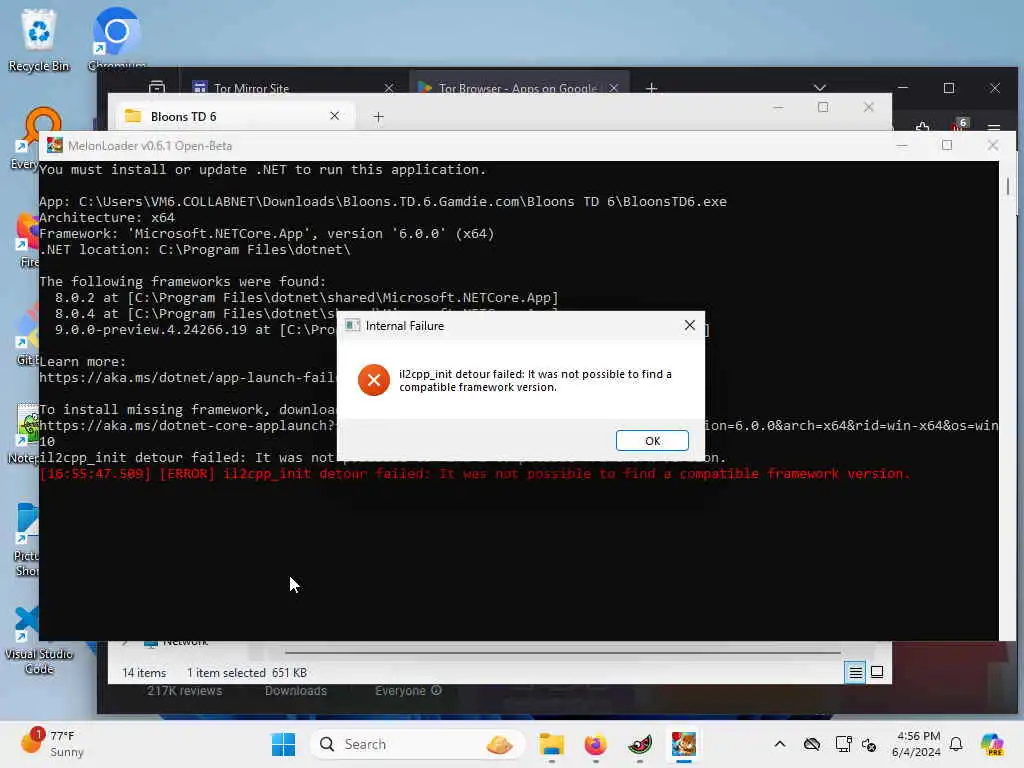
Task: Click the Explorer horizontal scrollbar
Action: pos(562,652)
